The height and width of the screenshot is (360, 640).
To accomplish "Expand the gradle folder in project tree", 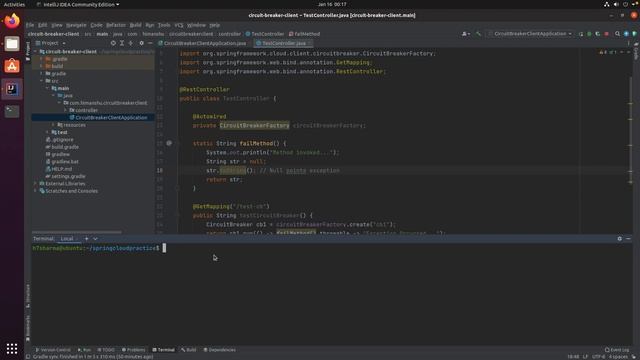I will coord(41,74).
